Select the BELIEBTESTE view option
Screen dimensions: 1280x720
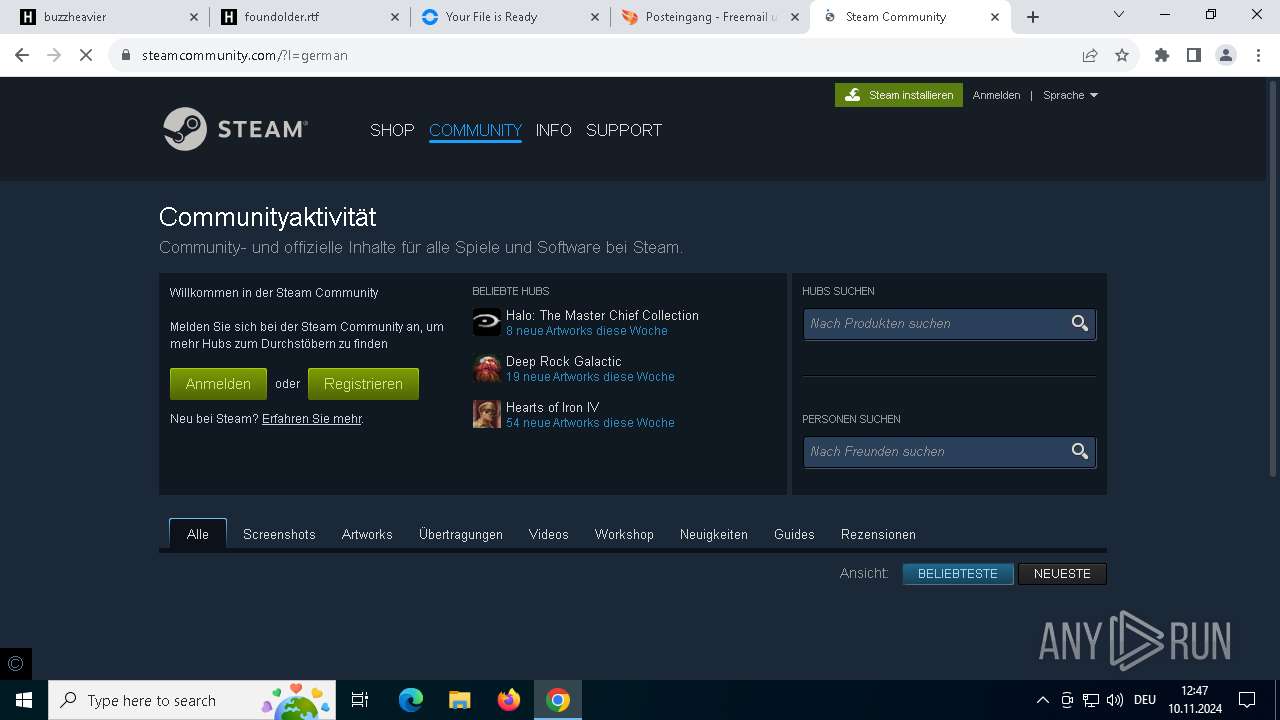pyautogui.click(x=958, y=574)
